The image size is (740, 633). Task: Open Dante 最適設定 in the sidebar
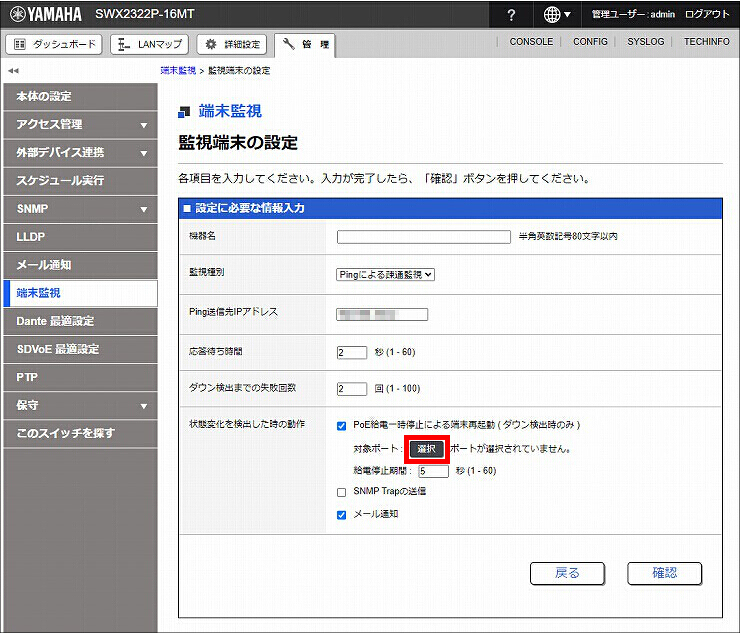[80, 321]
